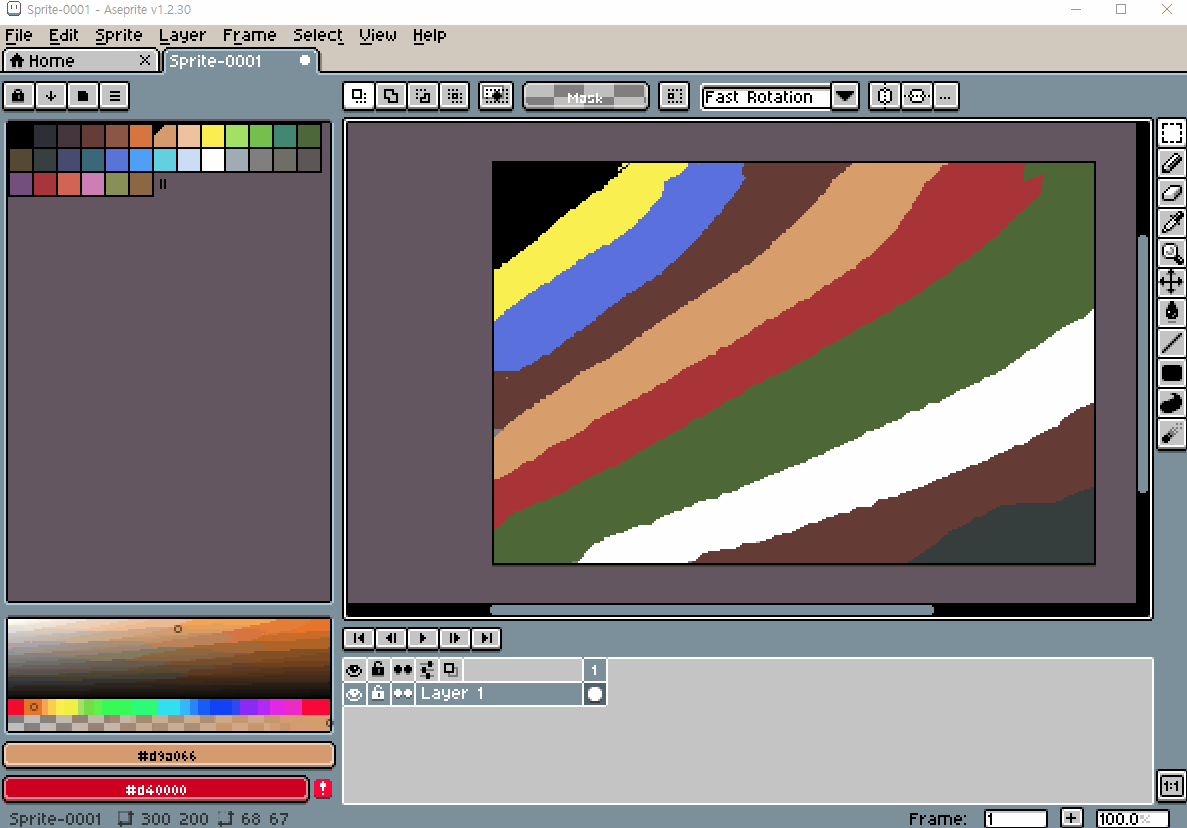Toggle opaque transparent color button
This screenshot has width=1187, height=828.
pyautogui.click(x=496, y=96)
